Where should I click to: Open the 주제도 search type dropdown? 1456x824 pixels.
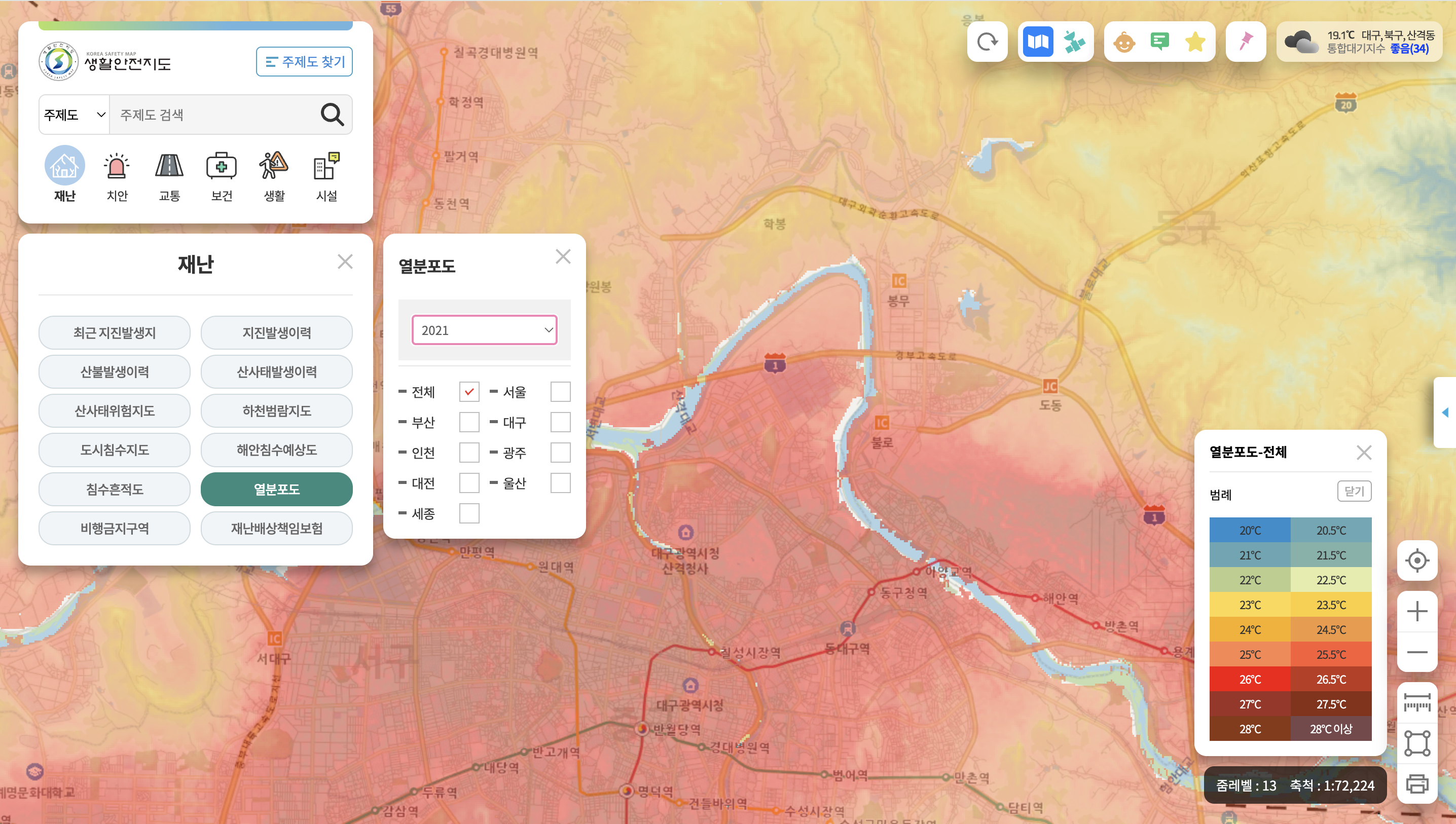pyautogui.click(x=74, y=115)
